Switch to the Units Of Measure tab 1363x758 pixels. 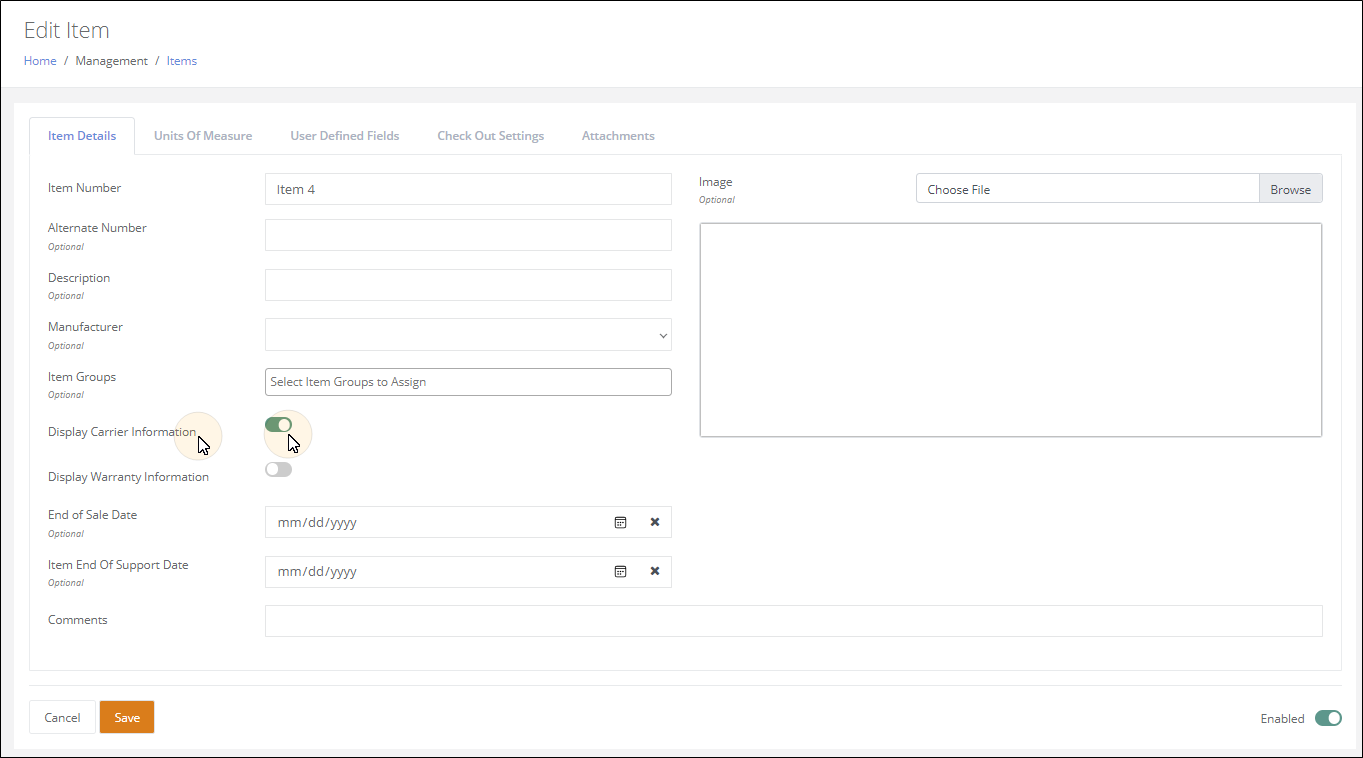203,136
